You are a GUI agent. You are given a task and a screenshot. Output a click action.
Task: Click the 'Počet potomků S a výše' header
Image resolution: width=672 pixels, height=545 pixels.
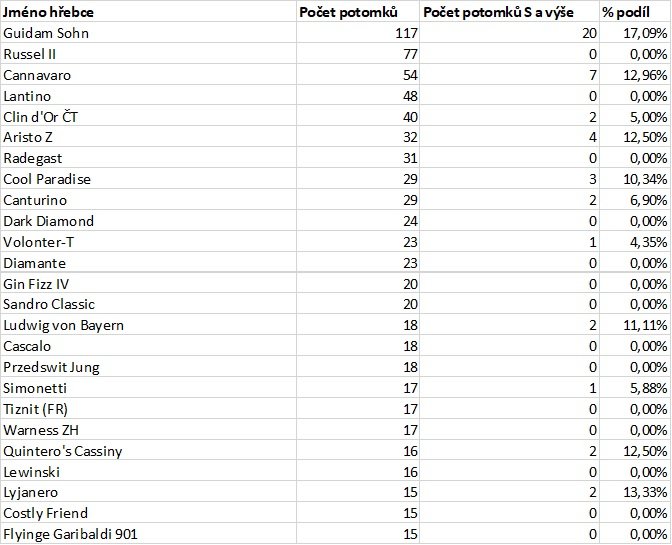click(496, 11)
